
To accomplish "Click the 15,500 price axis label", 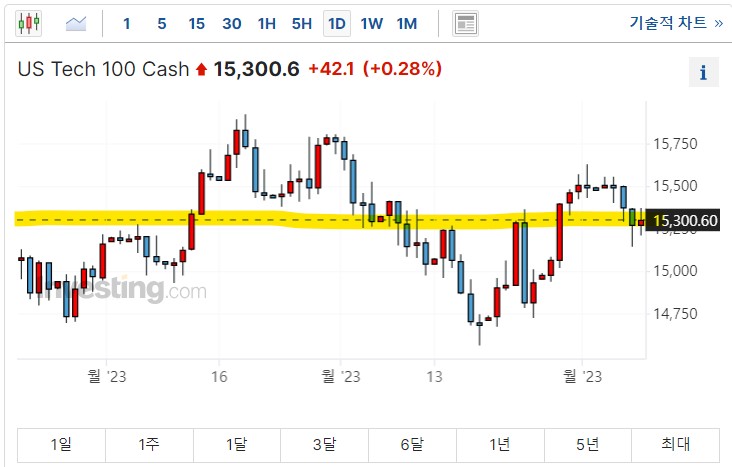I will coord(675,186).
